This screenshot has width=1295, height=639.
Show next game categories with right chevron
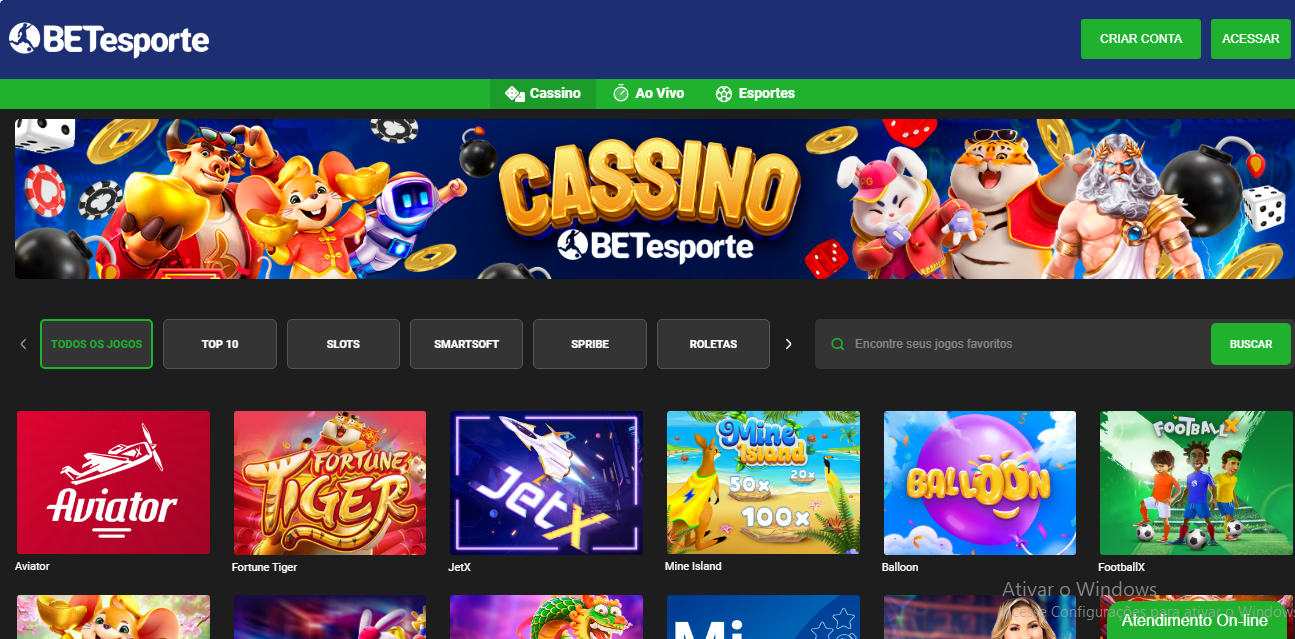pos(788,344)
